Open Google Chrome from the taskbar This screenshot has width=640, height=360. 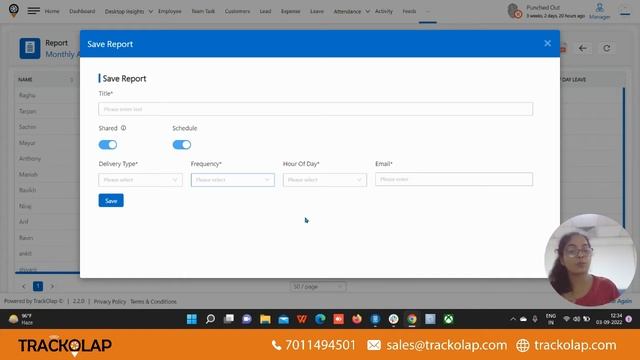click(x=412, y=319)
